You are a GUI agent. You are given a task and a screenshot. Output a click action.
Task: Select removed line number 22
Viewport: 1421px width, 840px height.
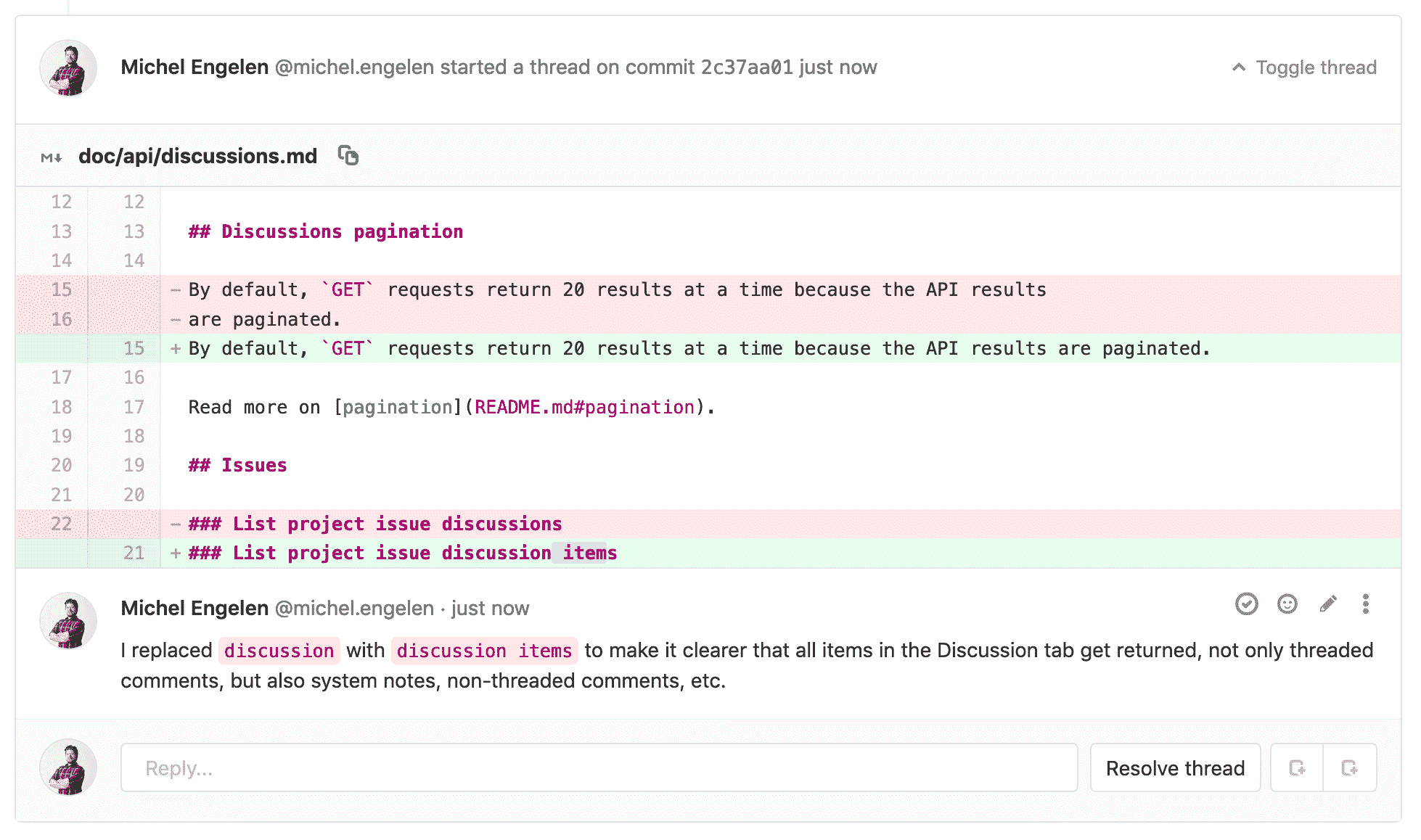(62, 523)
